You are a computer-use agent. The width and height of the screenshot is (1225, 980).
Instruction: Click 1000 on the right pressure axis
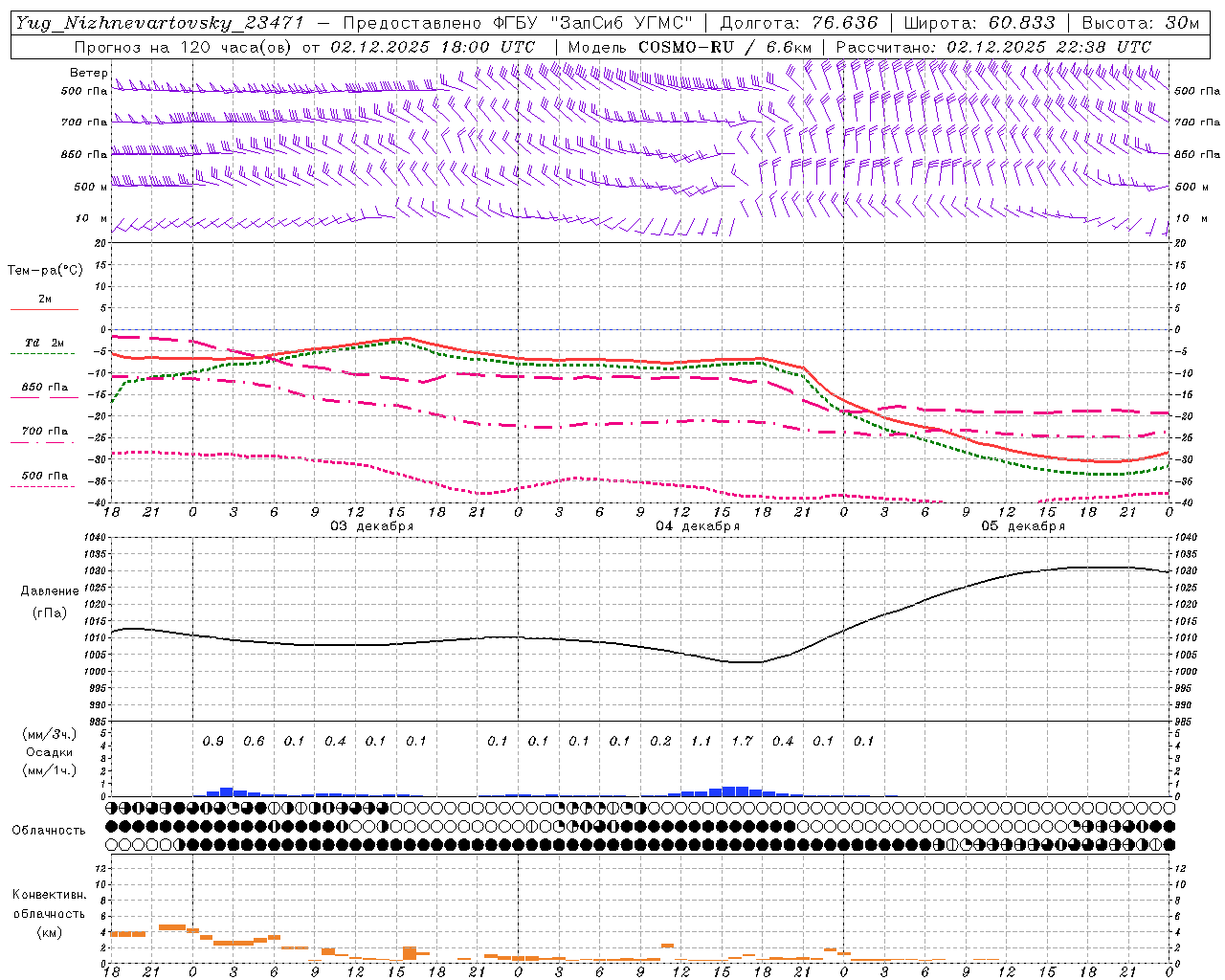(1187, 672)
